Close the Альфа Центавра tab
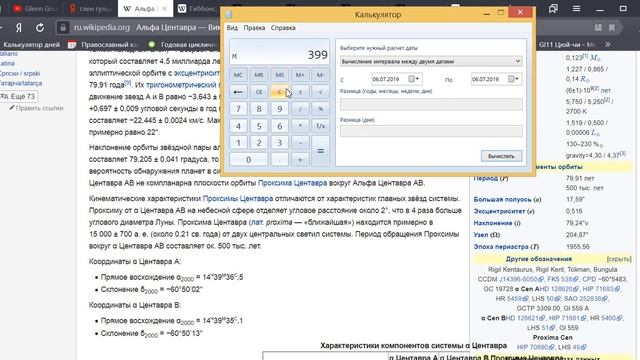Screen dimensions: 640x360 [x=164, y=9]
